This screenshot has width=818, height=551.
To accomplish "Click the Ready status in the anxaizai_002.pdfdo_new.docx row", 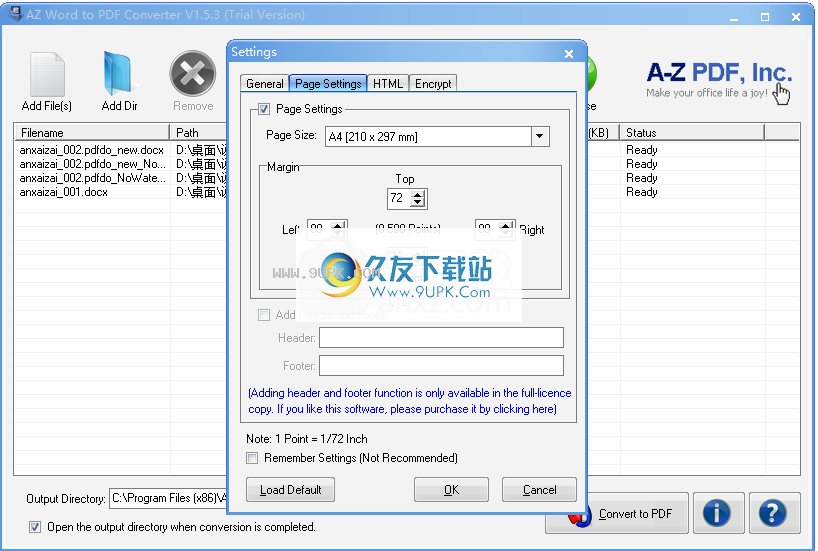I will 642,150.
